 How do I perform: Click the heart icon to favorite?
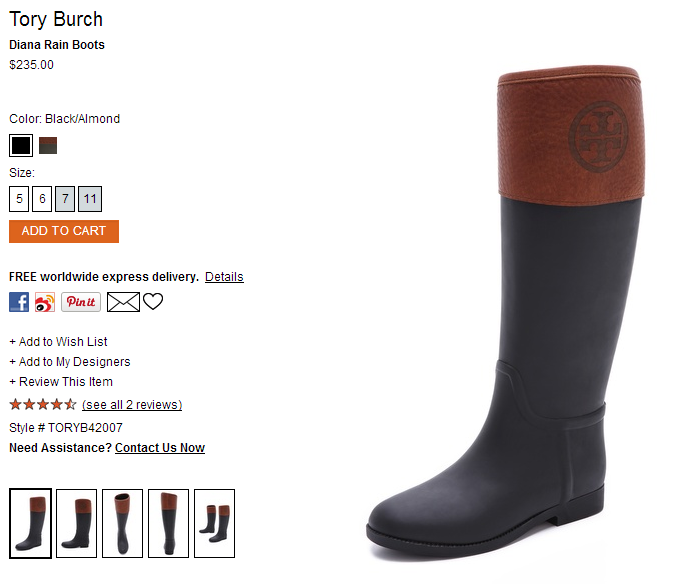(x=153, y=301)
